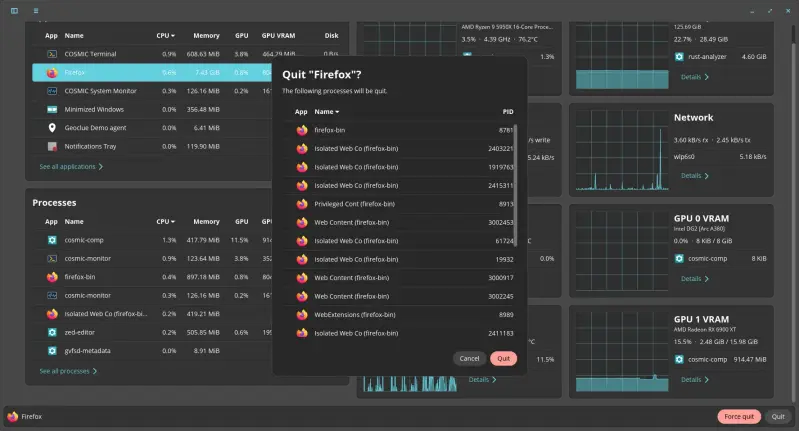Cancel the Quit Firefox dialog
The width and height of the screenshot is (799, 431).
469,359
